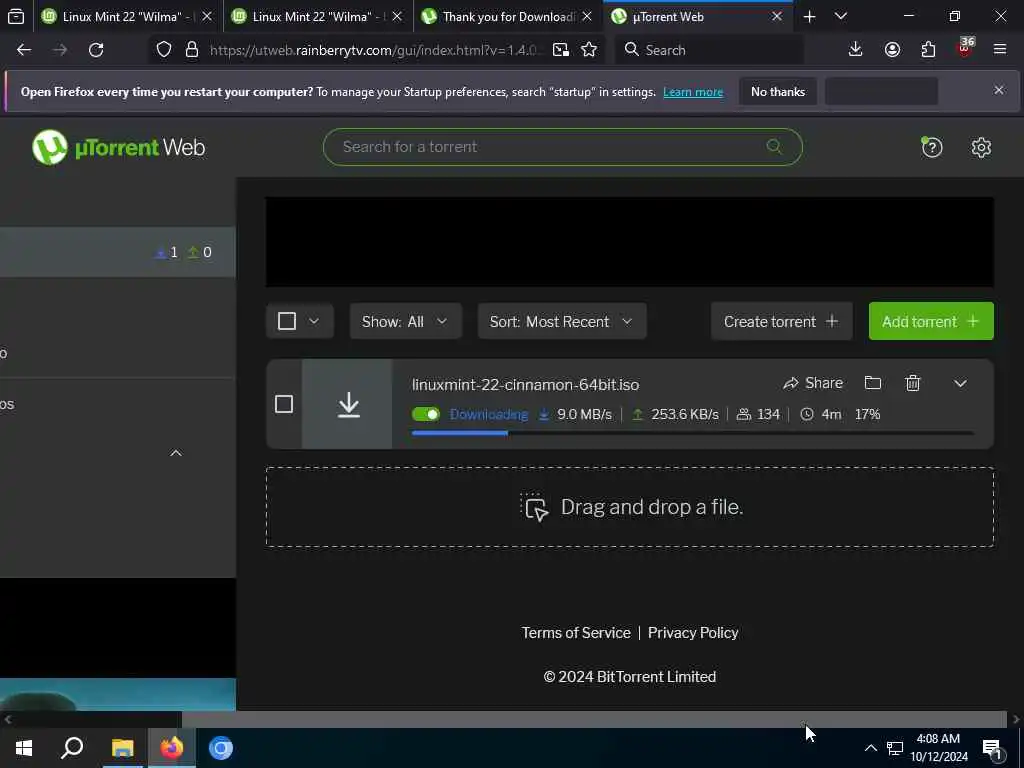This screenshot has width=1024, height=768.
Task: Click the network status tray icon
Action: coord(895,748)
